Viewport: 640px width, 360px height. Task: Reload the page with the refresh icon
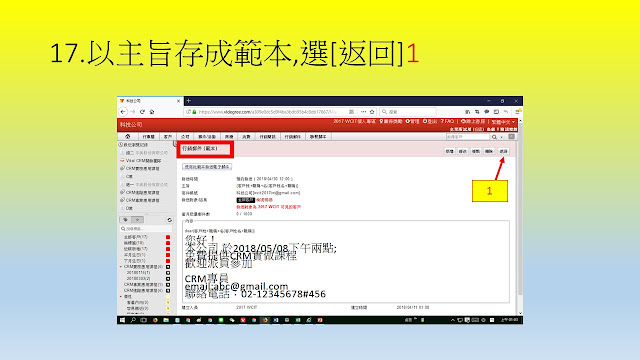[142, 111]
